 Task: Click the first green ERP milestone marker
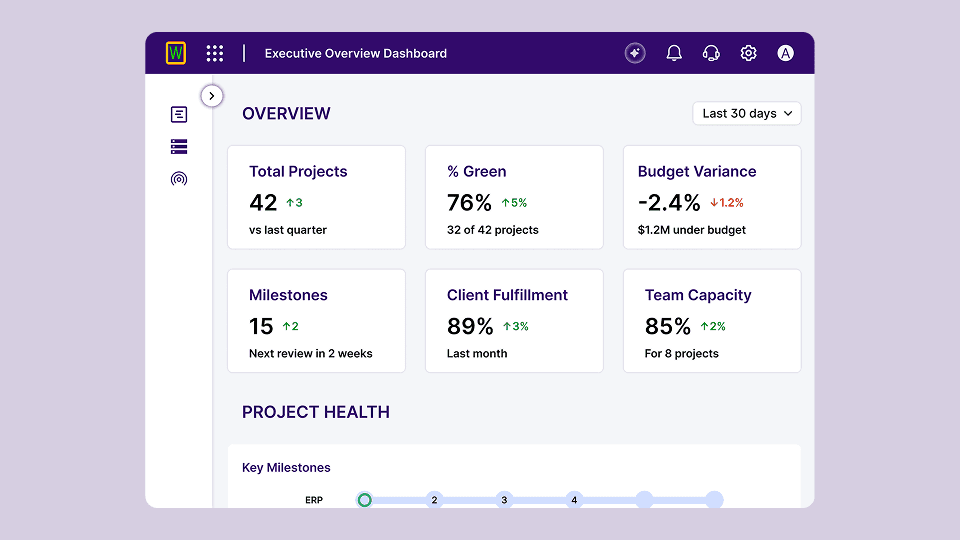tap(365, 499)
